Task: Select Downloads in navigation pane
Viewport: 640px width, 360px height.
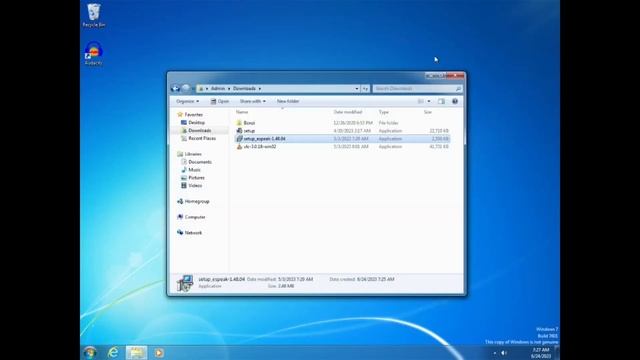Action: [x=200, y=131]
